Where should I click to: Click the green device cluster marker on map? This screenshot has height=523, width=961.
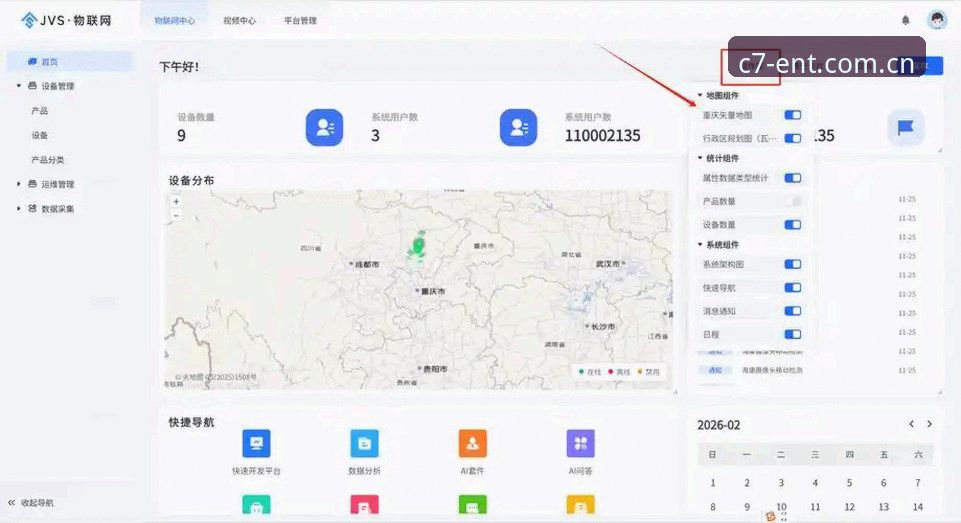point(418,246)
